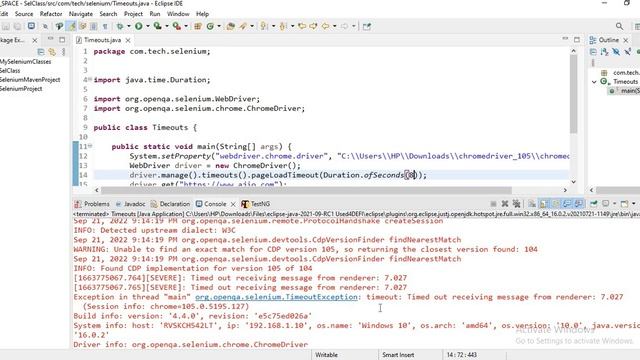Click the New Java Class icon
This screenshot has height=360, width=640.
(x=210, y=26)
